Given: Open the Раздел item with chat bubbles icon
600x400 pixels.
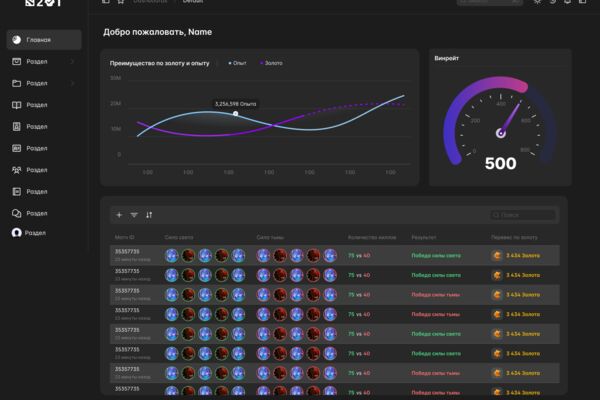Looking at the screenshot, I should (37, 213).
